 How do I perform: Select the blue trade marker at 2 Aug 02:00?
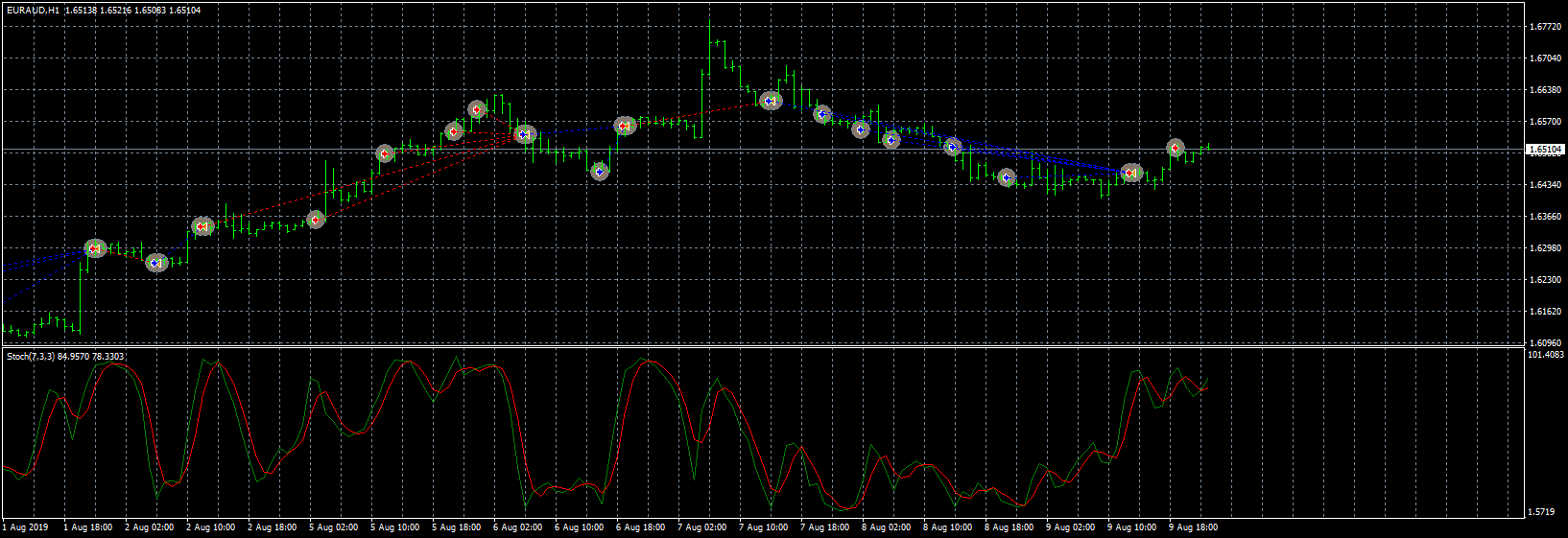156,263
